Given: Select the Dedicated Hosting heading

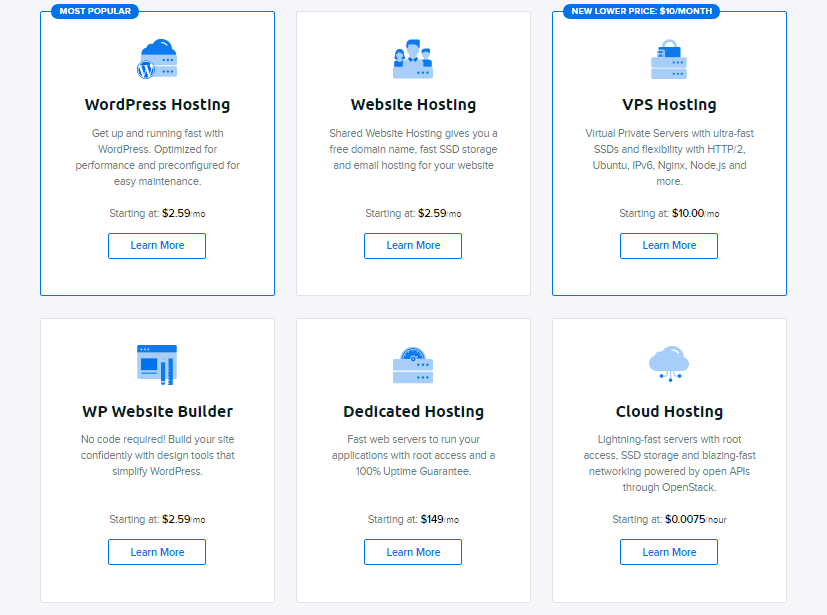Looking at the screenshot, I should 413,411.
